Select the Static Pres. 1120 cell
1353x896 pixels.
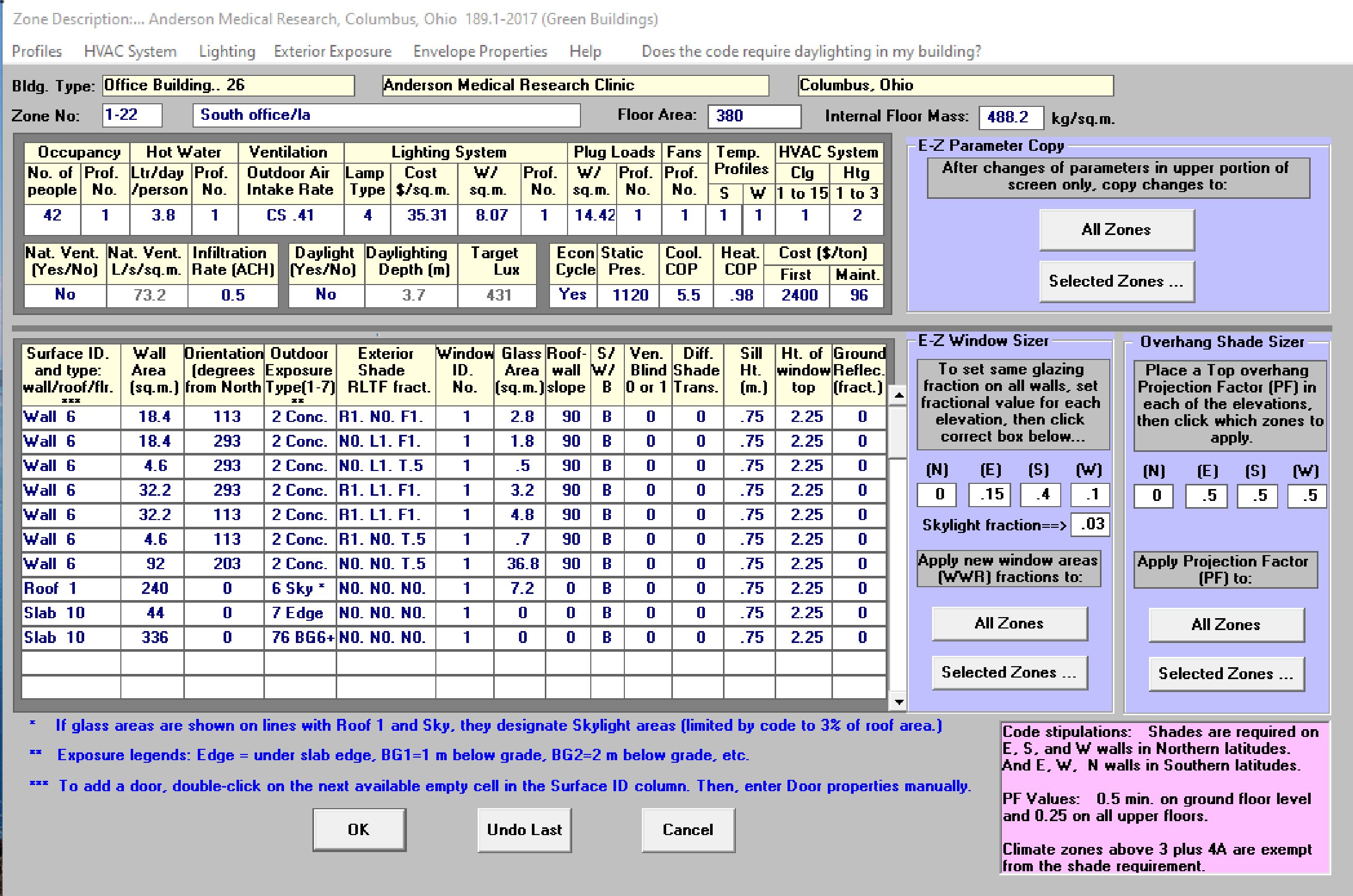pyautogui.click(x=628, y=295)
